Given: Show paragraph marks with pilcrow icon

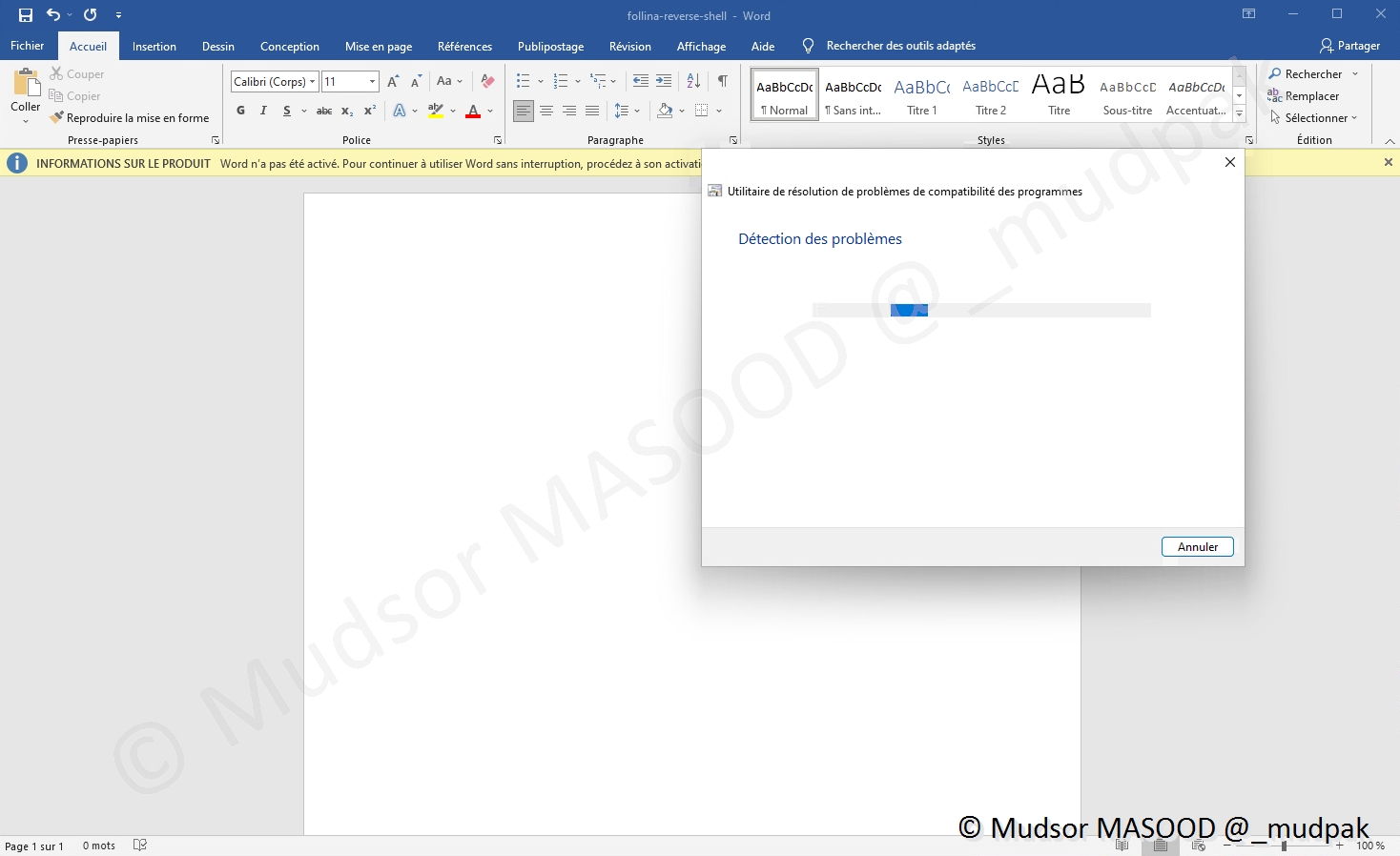Looking at the screenshot, I should (723, 81).
